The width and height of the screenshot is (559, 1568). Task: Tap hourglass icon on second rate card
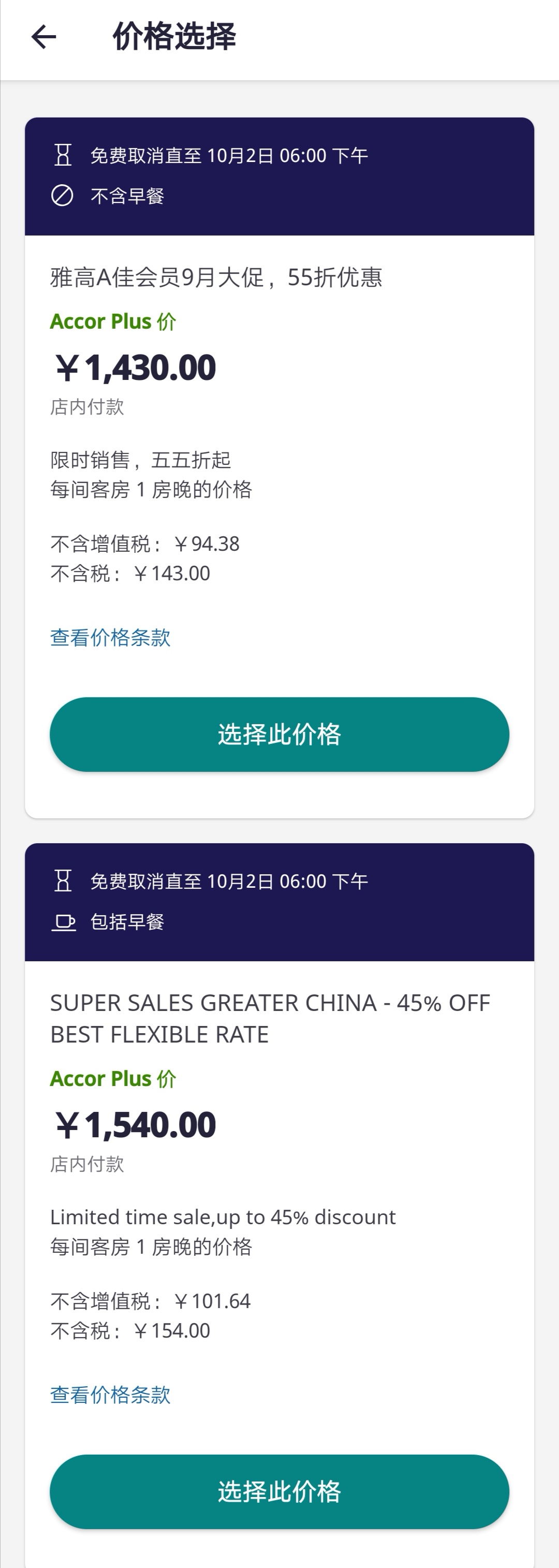point(62,881)
